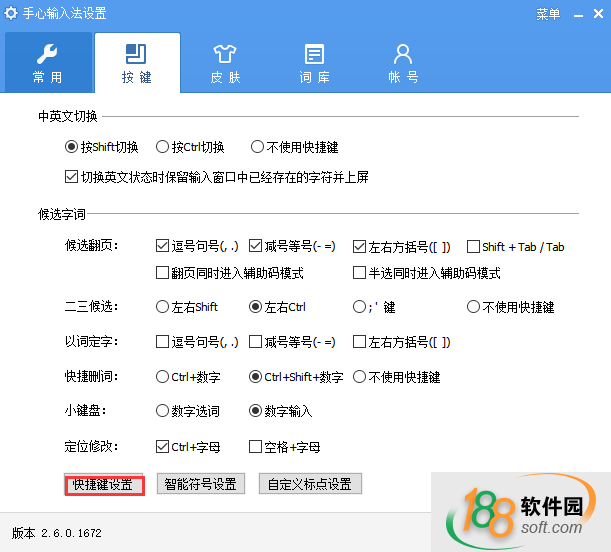This screenshot has width=611, height=552.
Task: Open the 常用 tab with wrench icon
Action: (x=47, y=62)
